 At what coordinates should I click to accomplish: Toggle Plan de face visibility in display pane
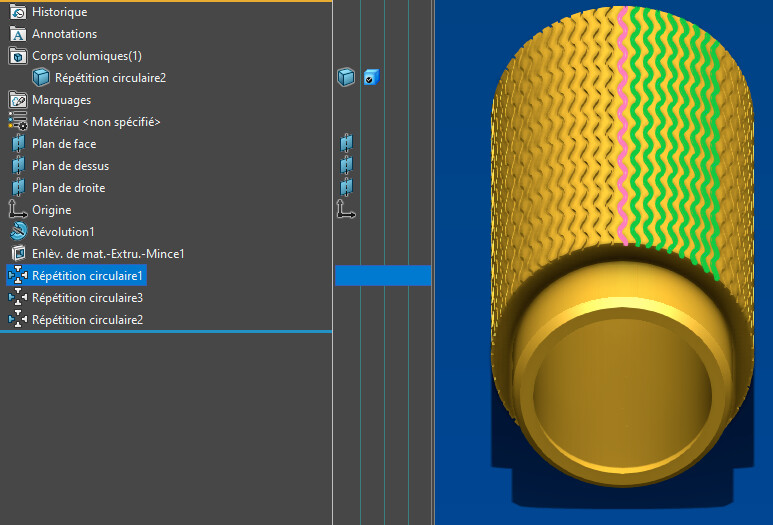(x=347, y=143)
